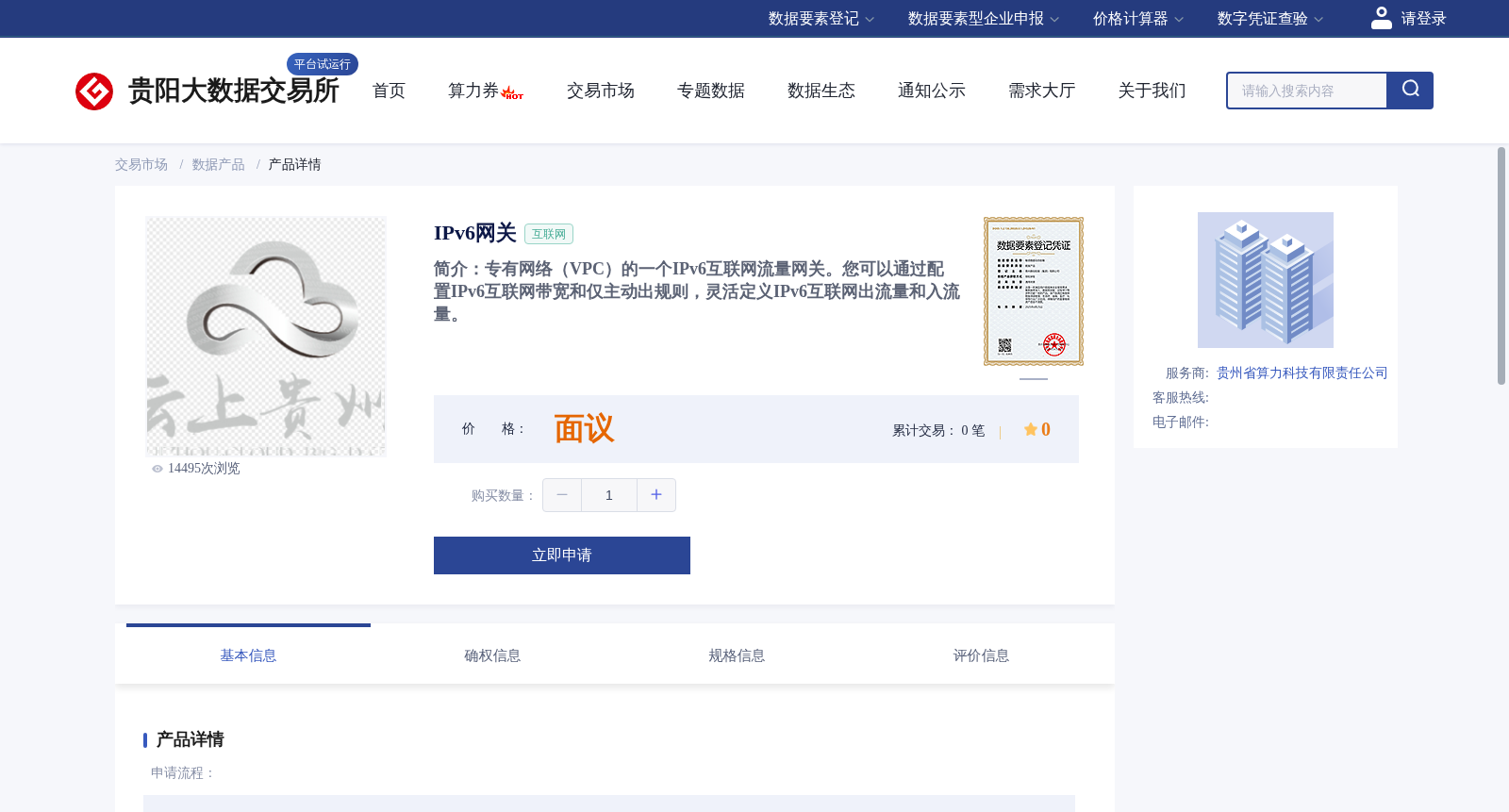Open the 数据要素登记 dropdown
This screenshot has width=1509, height=812.
pyautogui.click(x=821, y=19)
